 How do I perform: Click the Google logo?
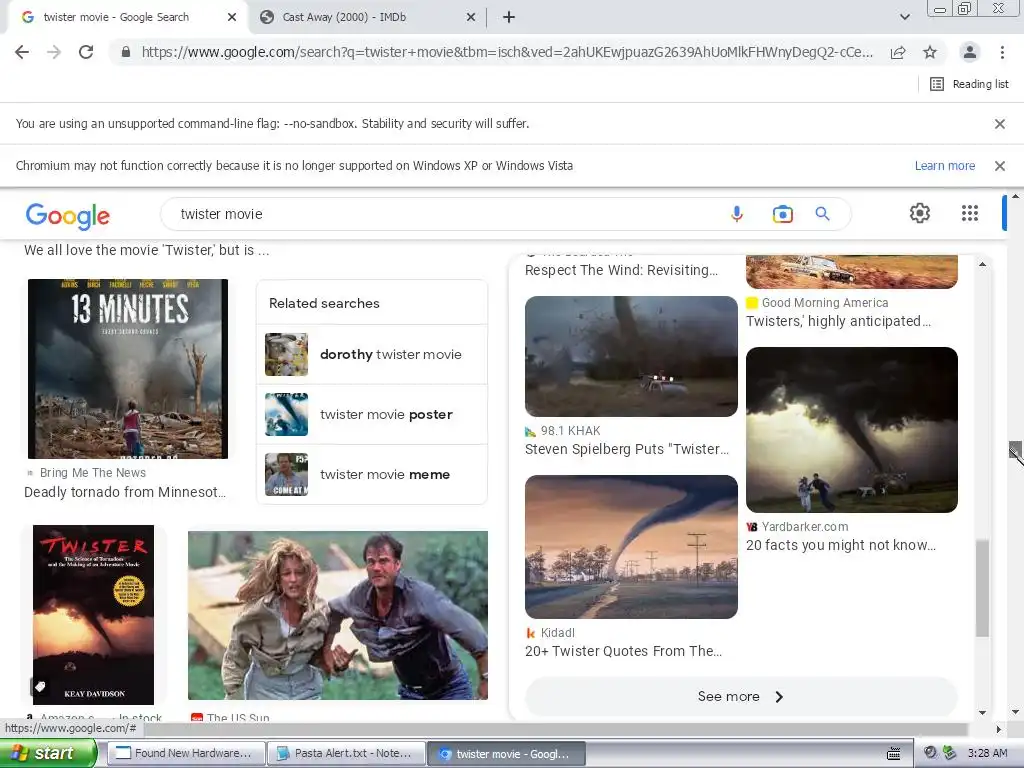click(68, 216)
